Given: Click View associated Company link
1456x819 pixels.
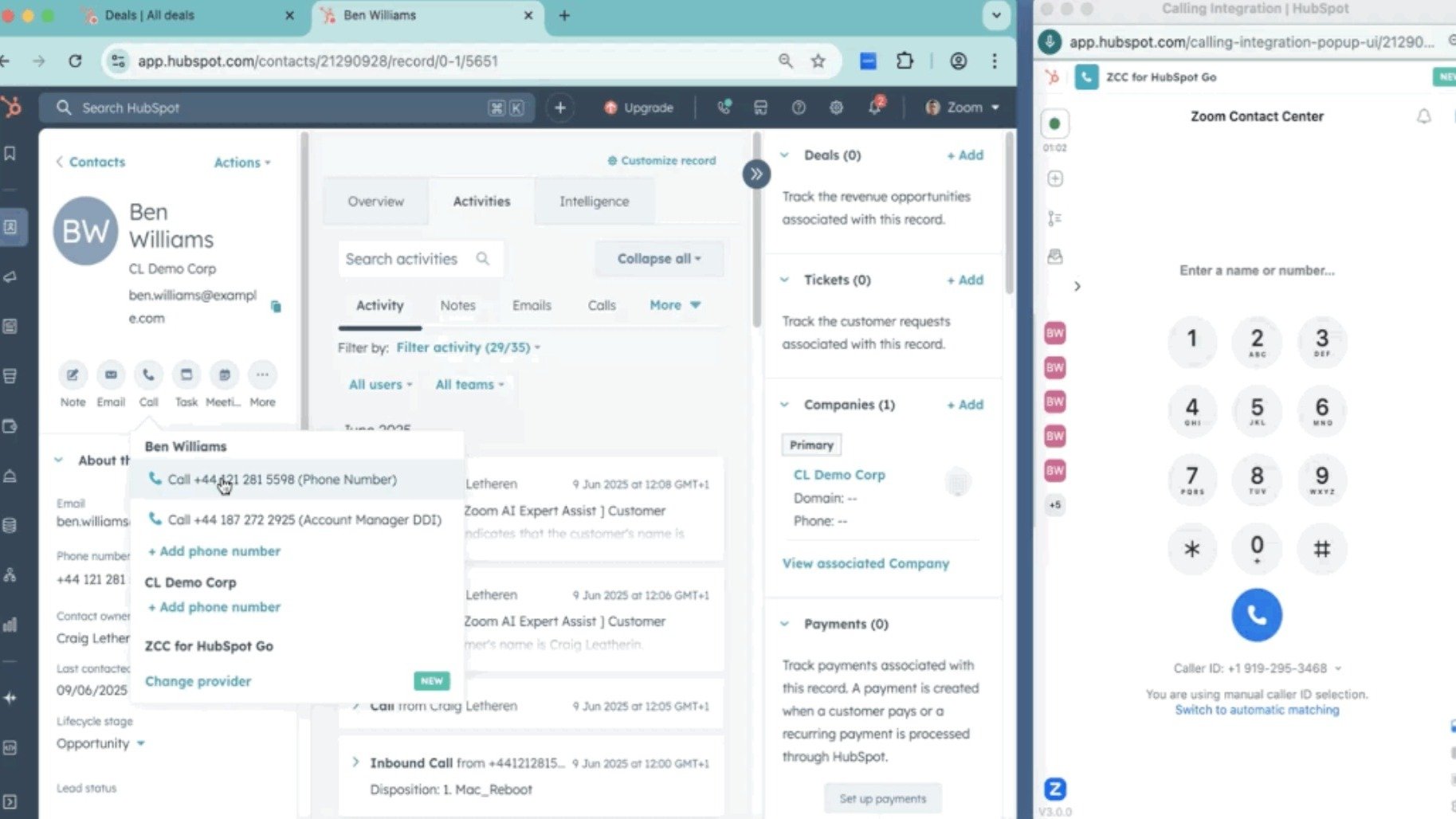Looking at the screenshot, I should (x=865, y=563).
